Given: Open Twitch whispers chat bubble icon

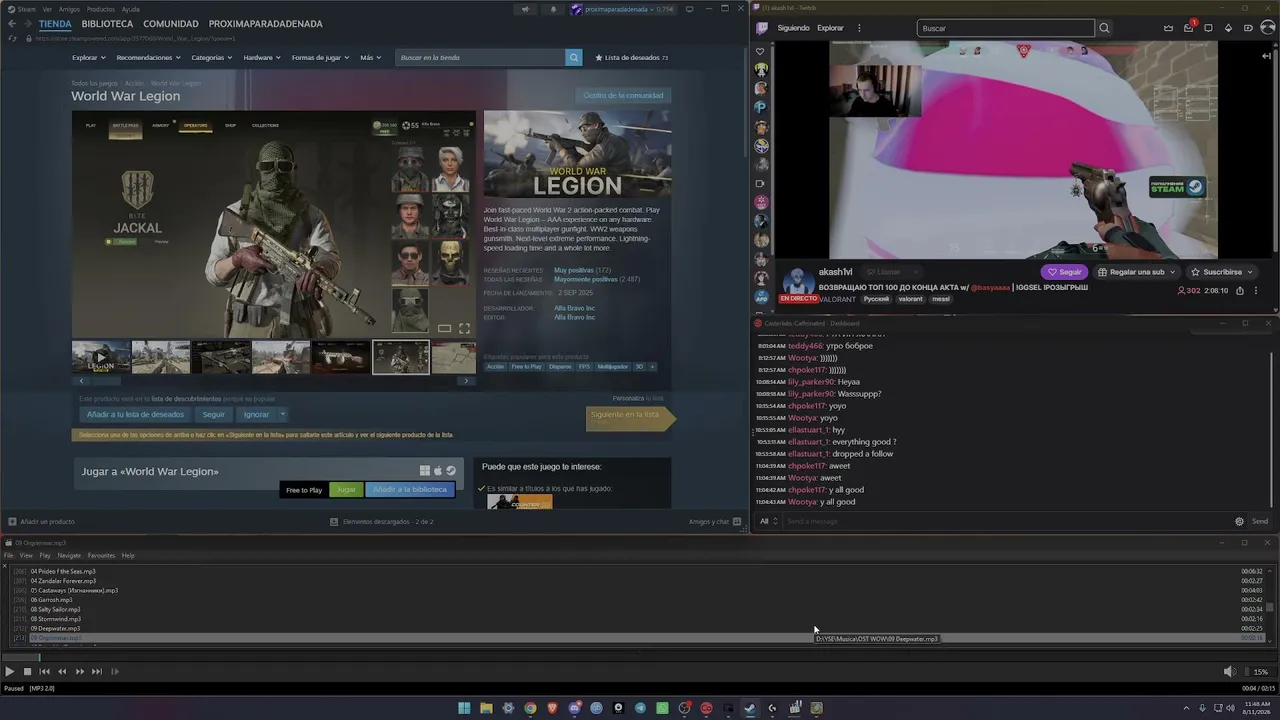Looking at the screenshot, I should (1209, 28).
